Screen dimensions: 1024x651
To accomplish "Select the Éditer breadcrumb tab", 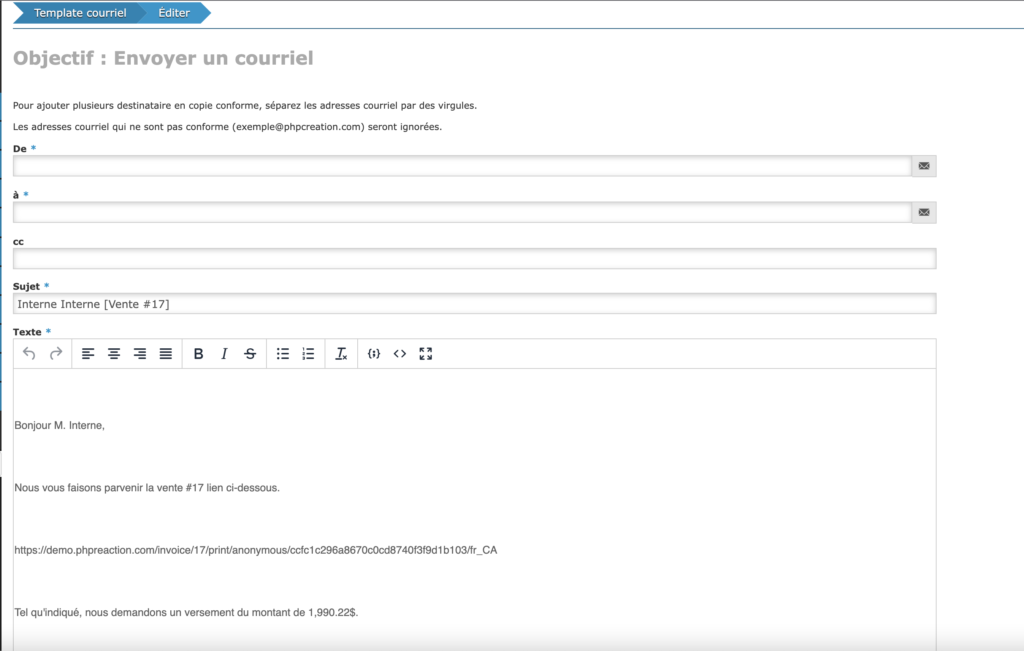I will pyautogui.click(x=174, y=13).
